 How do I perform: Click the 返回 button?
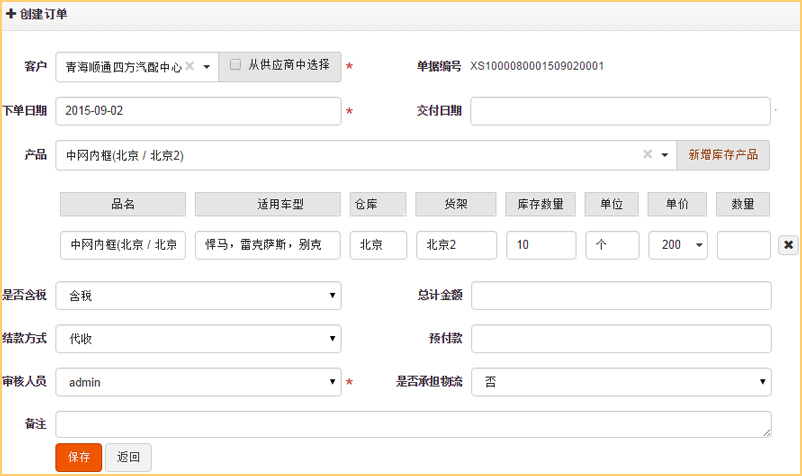click(128, 457)
